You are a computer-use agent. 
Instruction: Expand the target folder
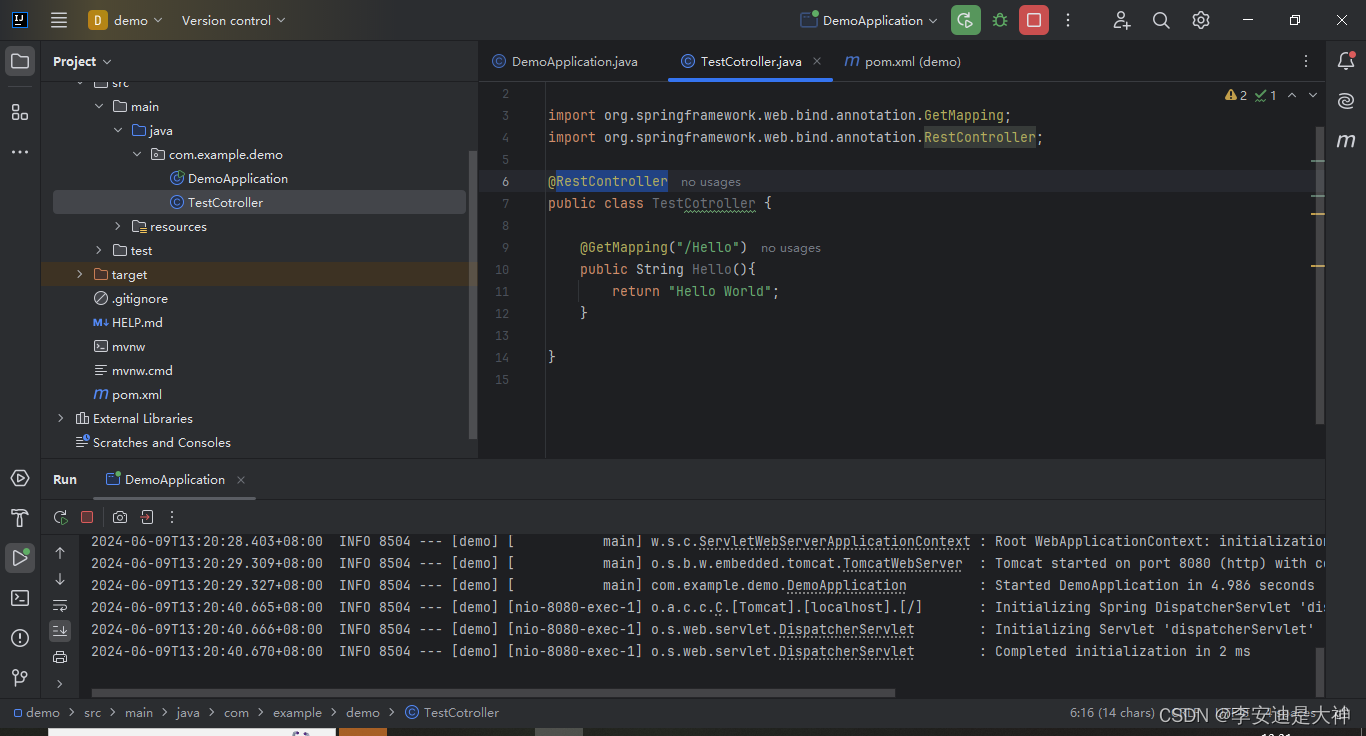pos(79,274)
